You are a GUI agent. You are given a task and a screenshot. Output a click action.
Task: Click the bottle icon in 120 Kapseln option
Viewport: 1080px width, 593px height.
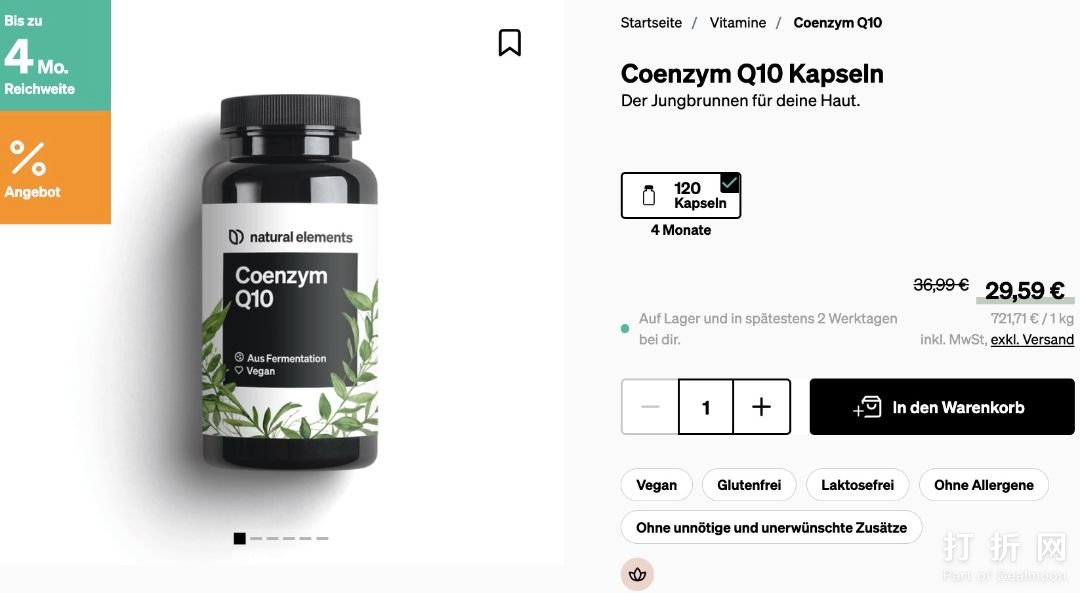649,196
